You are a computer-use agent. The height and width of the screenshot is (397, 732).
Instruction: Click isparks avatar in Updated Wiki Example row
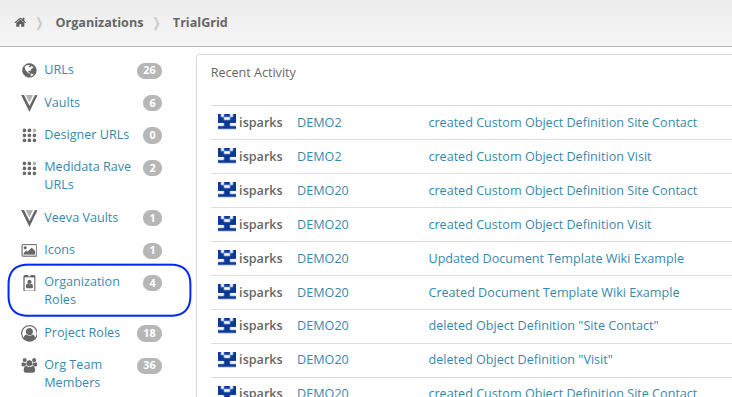pos(227,258)
